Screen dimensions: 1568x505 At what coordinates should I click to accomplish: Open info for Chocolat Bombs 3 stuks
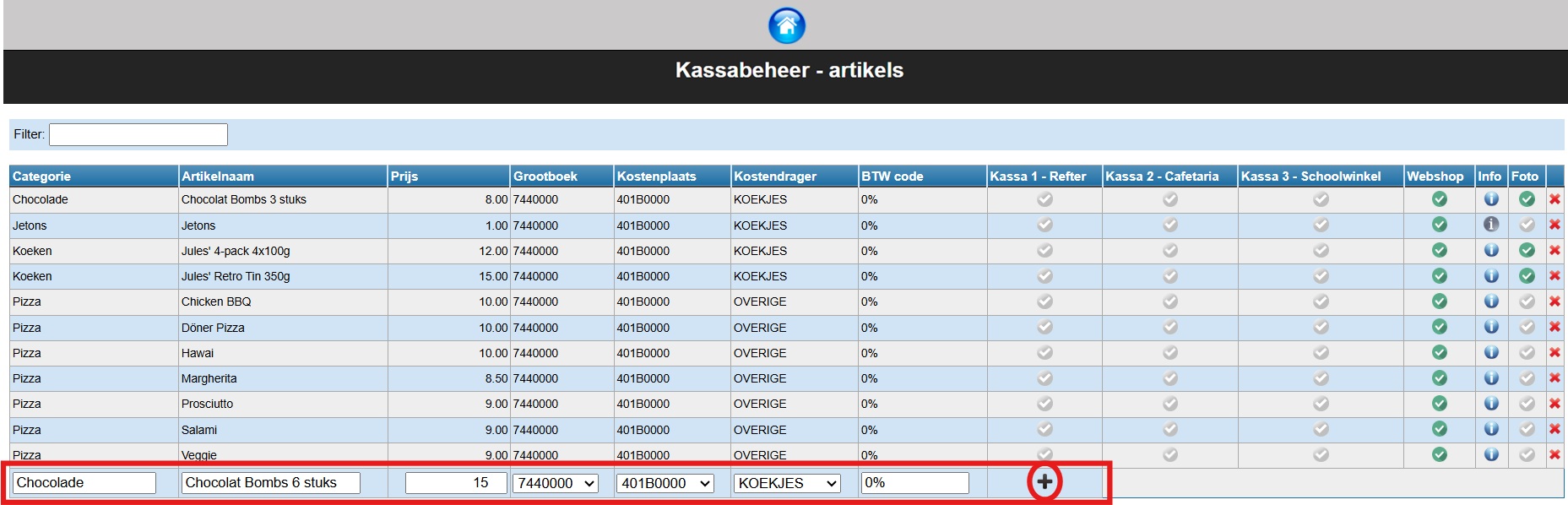pyautogui.click(x=1491, y=199)
